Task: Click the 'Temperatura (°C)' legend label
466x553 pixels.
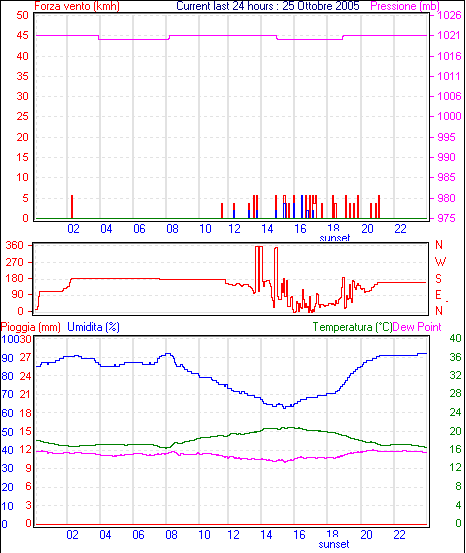Action: pos(352,327)
